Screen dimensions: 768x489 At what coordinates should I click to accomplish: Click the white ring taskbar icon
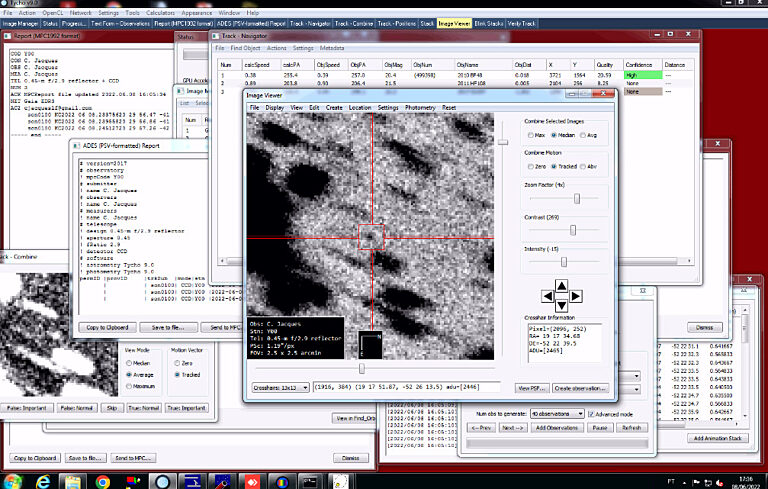tap(162, 482)
